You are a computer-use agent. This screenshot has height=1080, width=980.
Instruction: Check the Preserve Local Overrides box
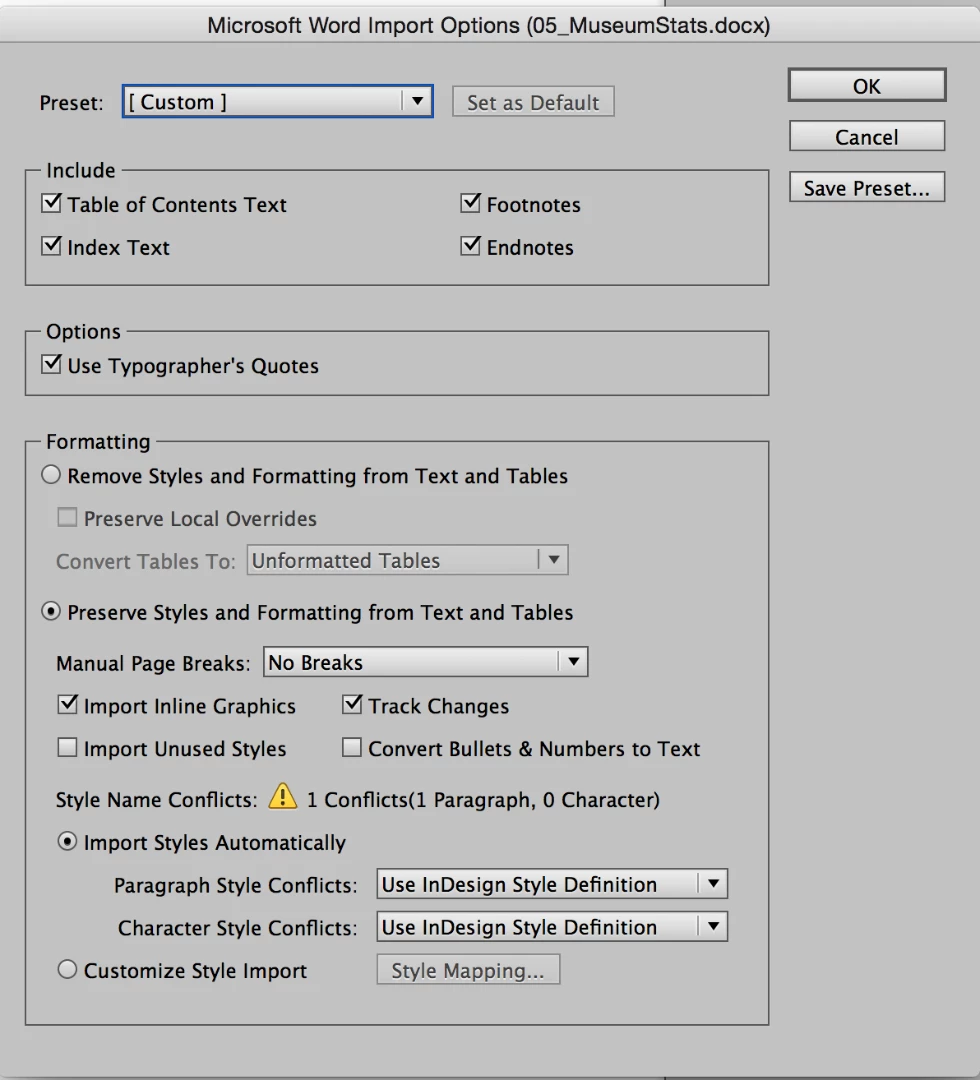pos(67,518)
